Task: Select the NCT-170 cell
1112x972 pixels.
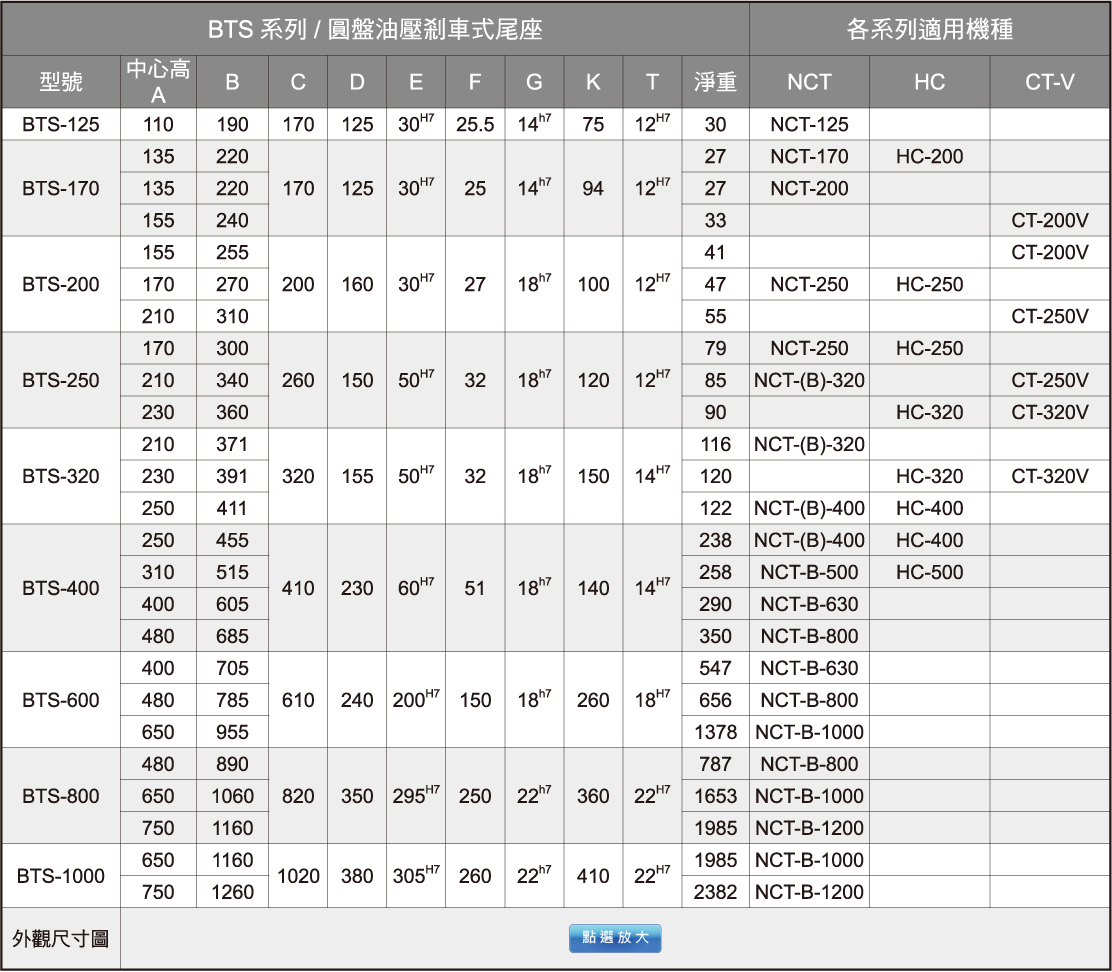Action: pyautogui.click(x=809, y=156)
